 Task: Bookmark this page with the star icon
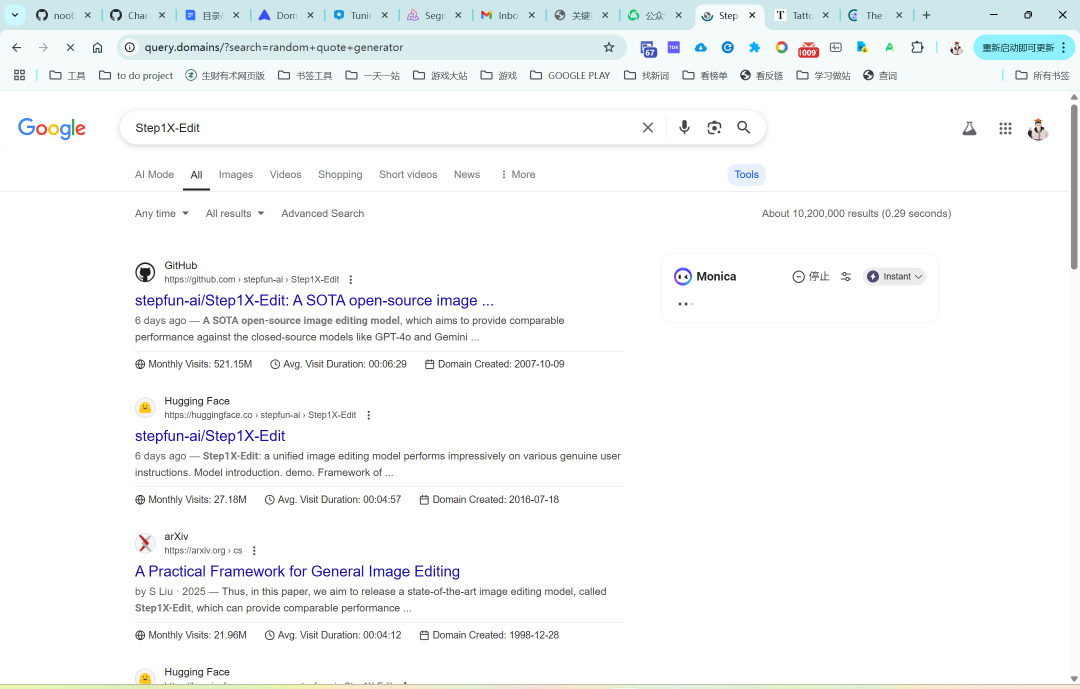(x=609, y=48)
